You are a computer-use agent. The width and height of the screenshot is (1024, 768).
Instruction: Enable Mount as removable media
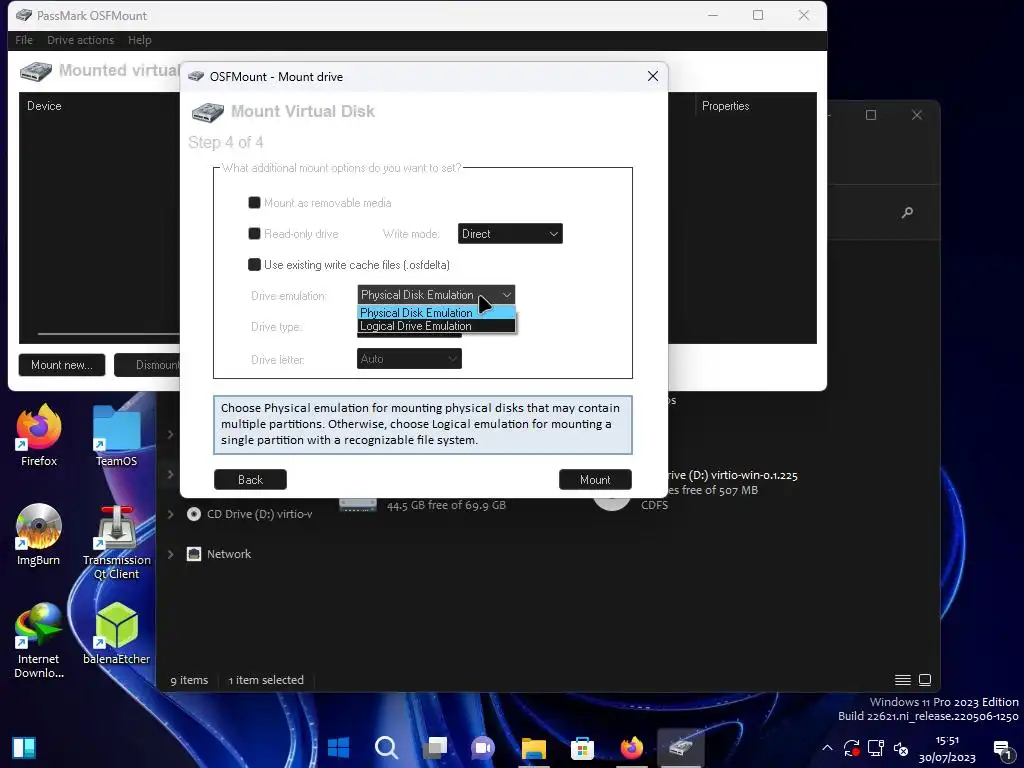pyautogui.click(x=255, y=202)
